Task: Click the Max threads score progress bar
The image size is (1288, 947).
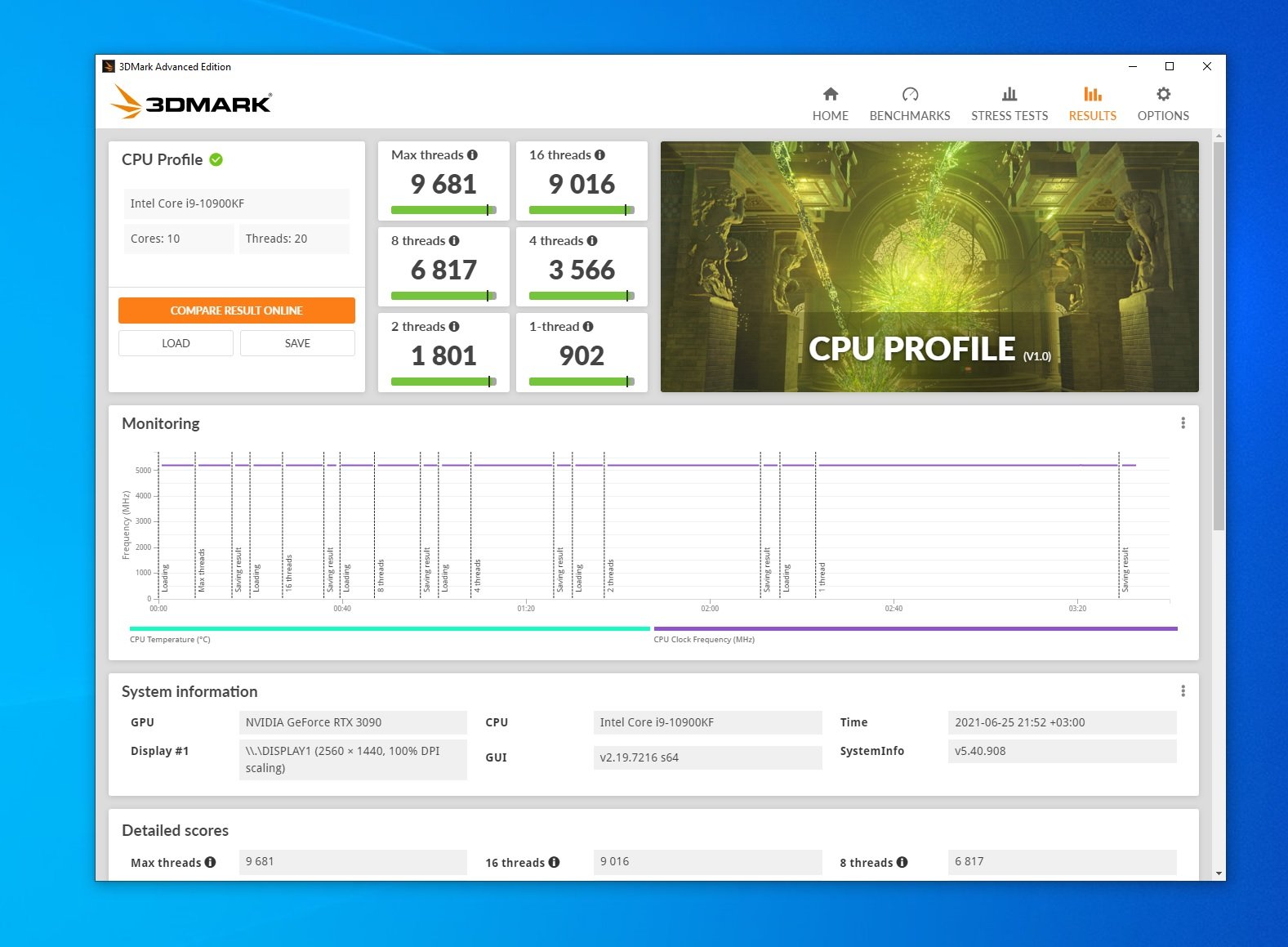Action: click(x=443, y=210)
